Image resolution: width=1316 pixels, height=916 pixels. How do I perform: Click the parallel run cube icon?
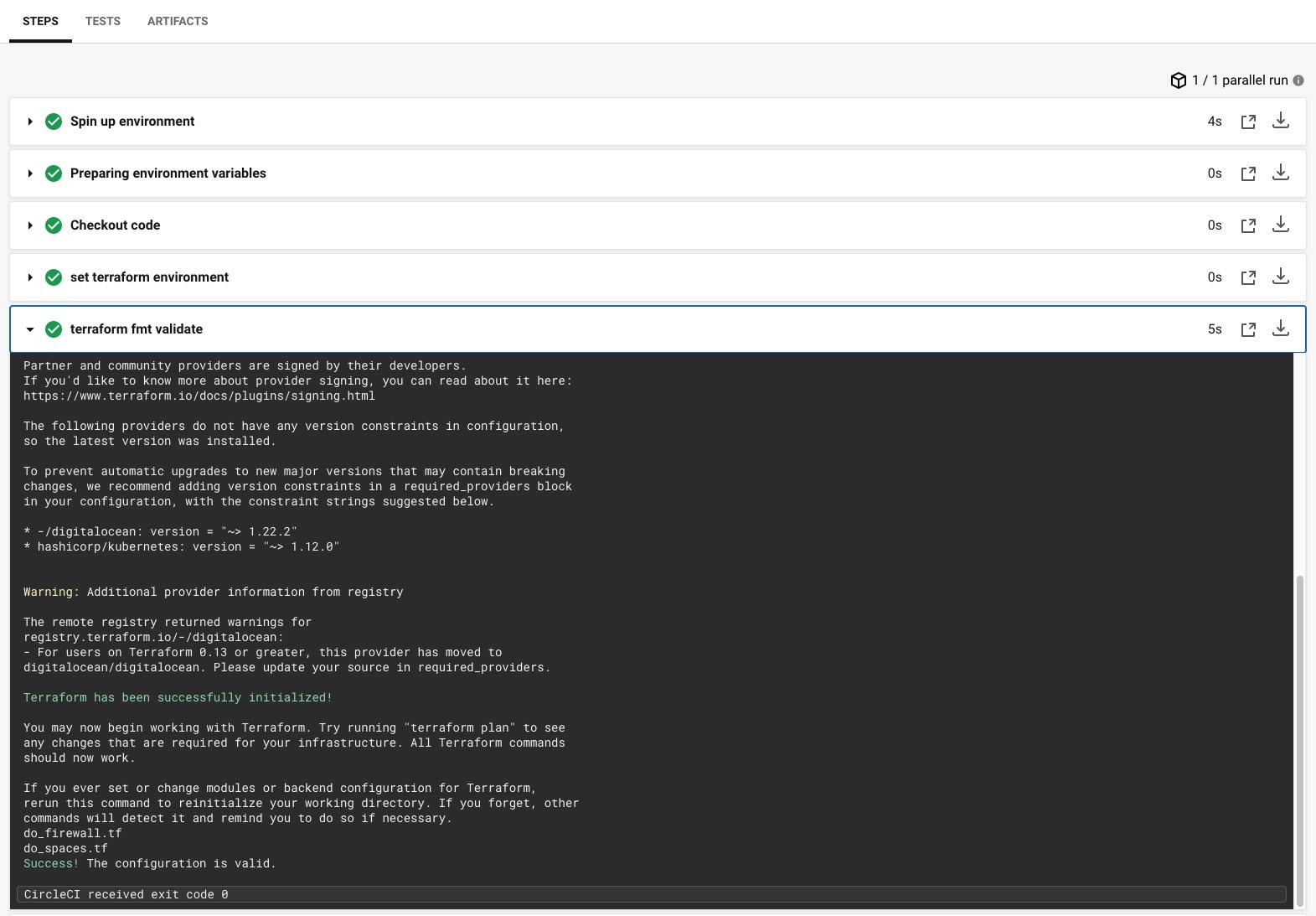tap(1178, 80)
